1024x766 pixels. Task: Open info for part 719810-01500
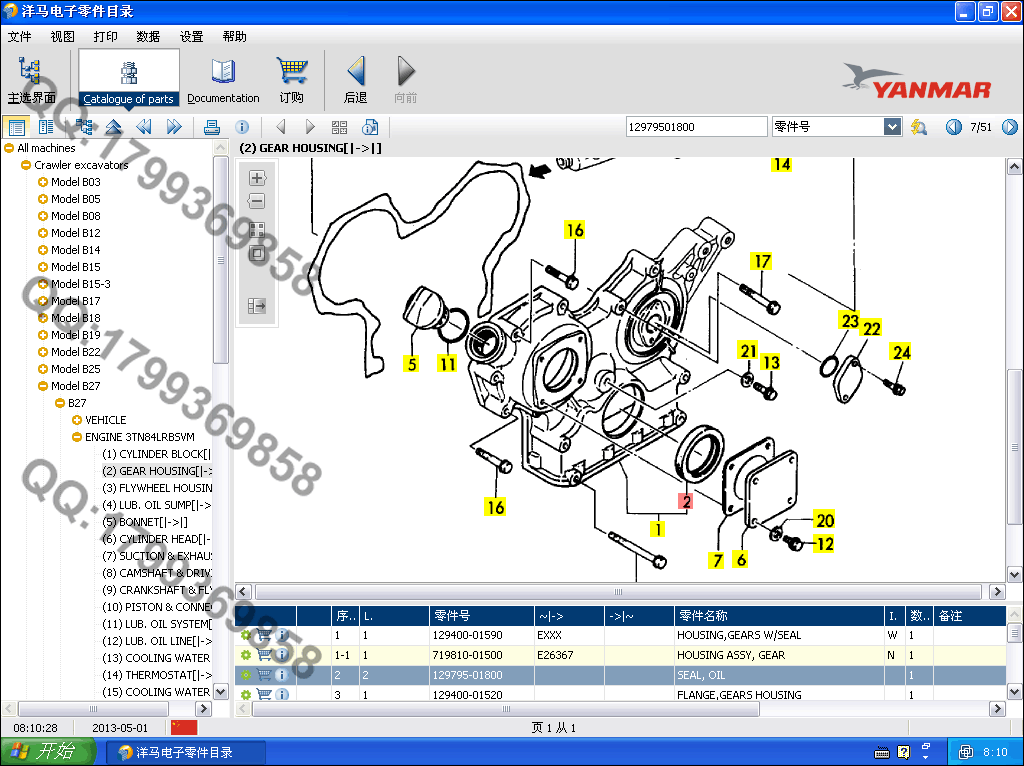282,655
